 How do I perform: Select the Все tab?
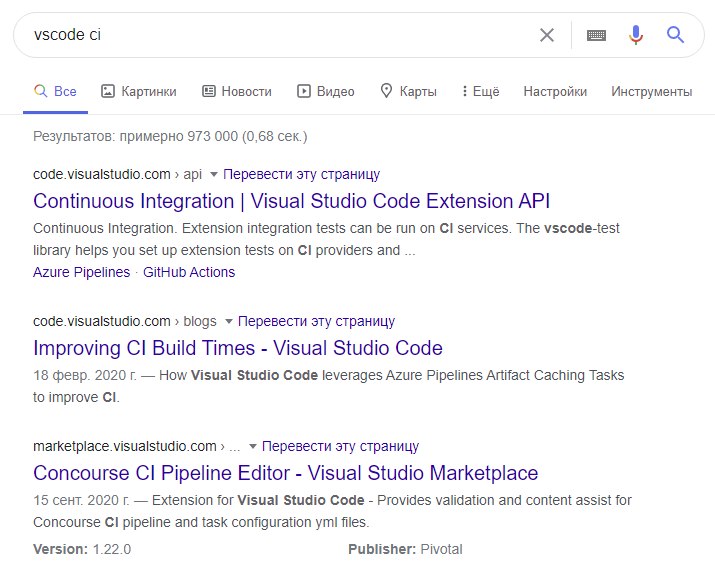[55, 91]
